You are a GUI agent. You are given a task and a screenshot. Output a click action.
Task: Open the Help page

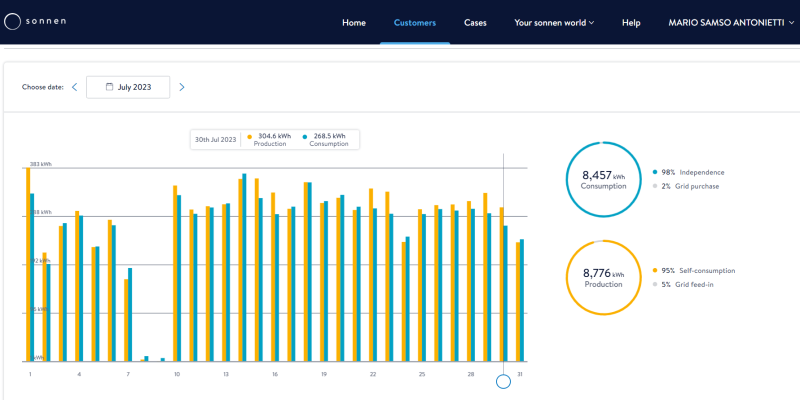pos(631,22)
